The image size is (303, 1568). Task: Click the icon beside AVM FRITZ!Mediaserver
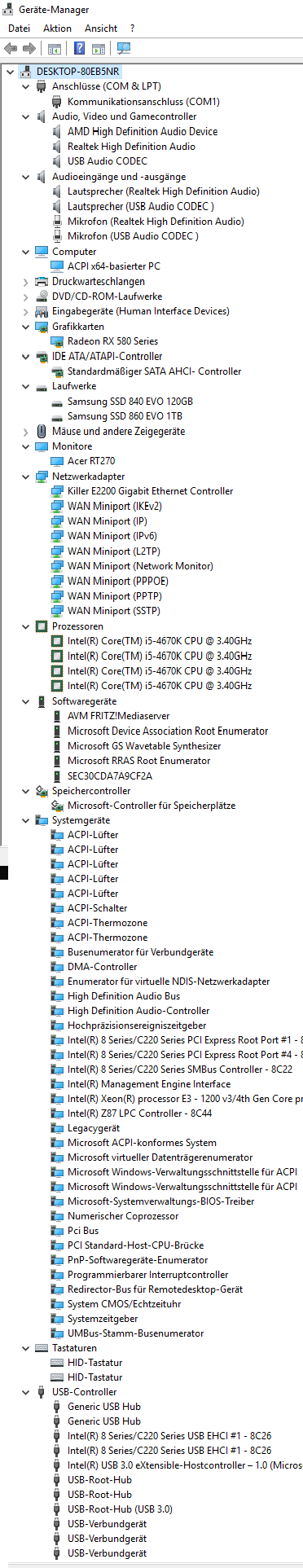pyautogui.click(x=57, y=716)
